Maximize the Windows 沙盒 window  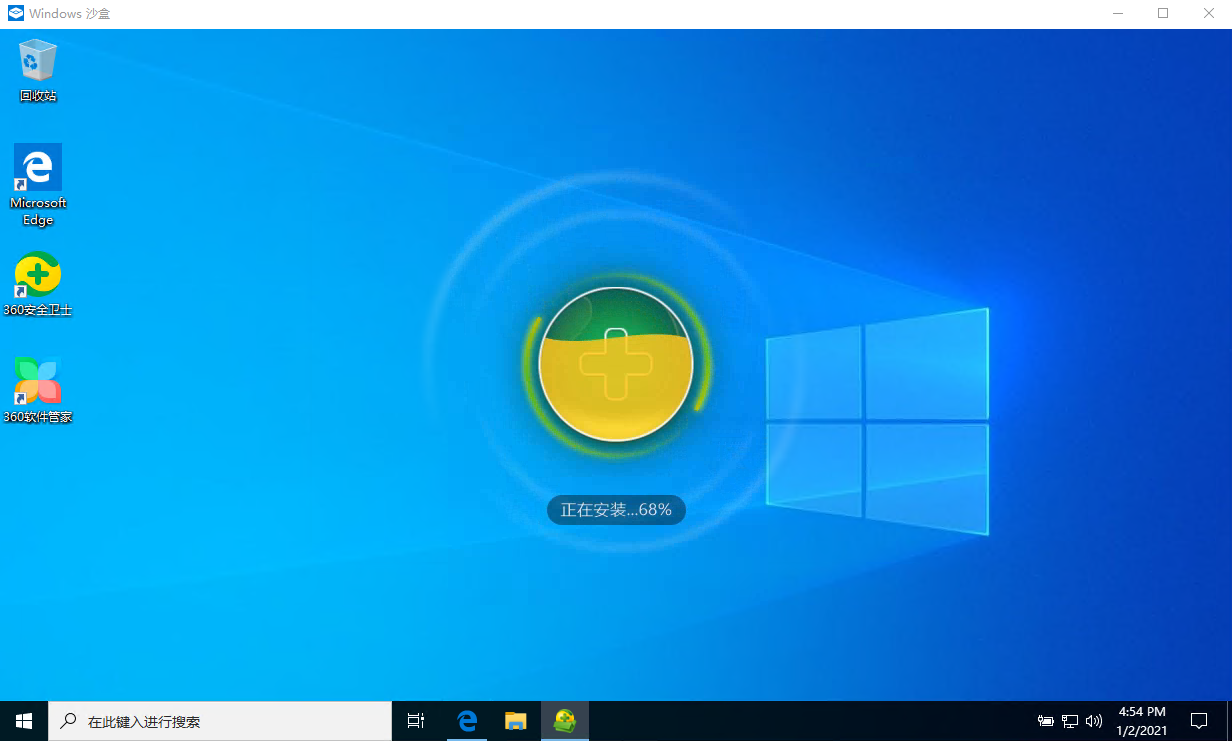[x=1163, y=14]
